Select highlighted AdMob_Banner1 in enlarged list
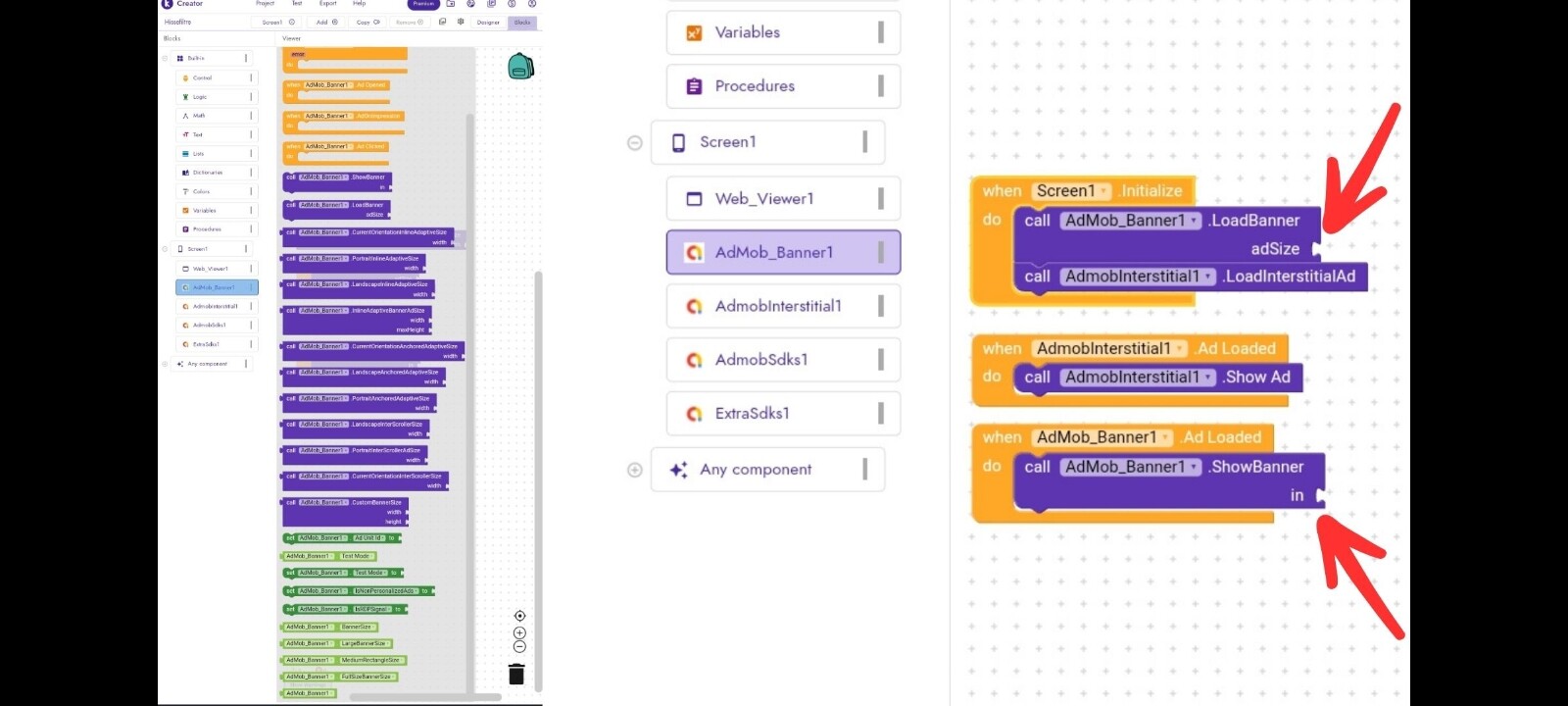Viewport: 1568px width, 706px height. coord(783,252)
